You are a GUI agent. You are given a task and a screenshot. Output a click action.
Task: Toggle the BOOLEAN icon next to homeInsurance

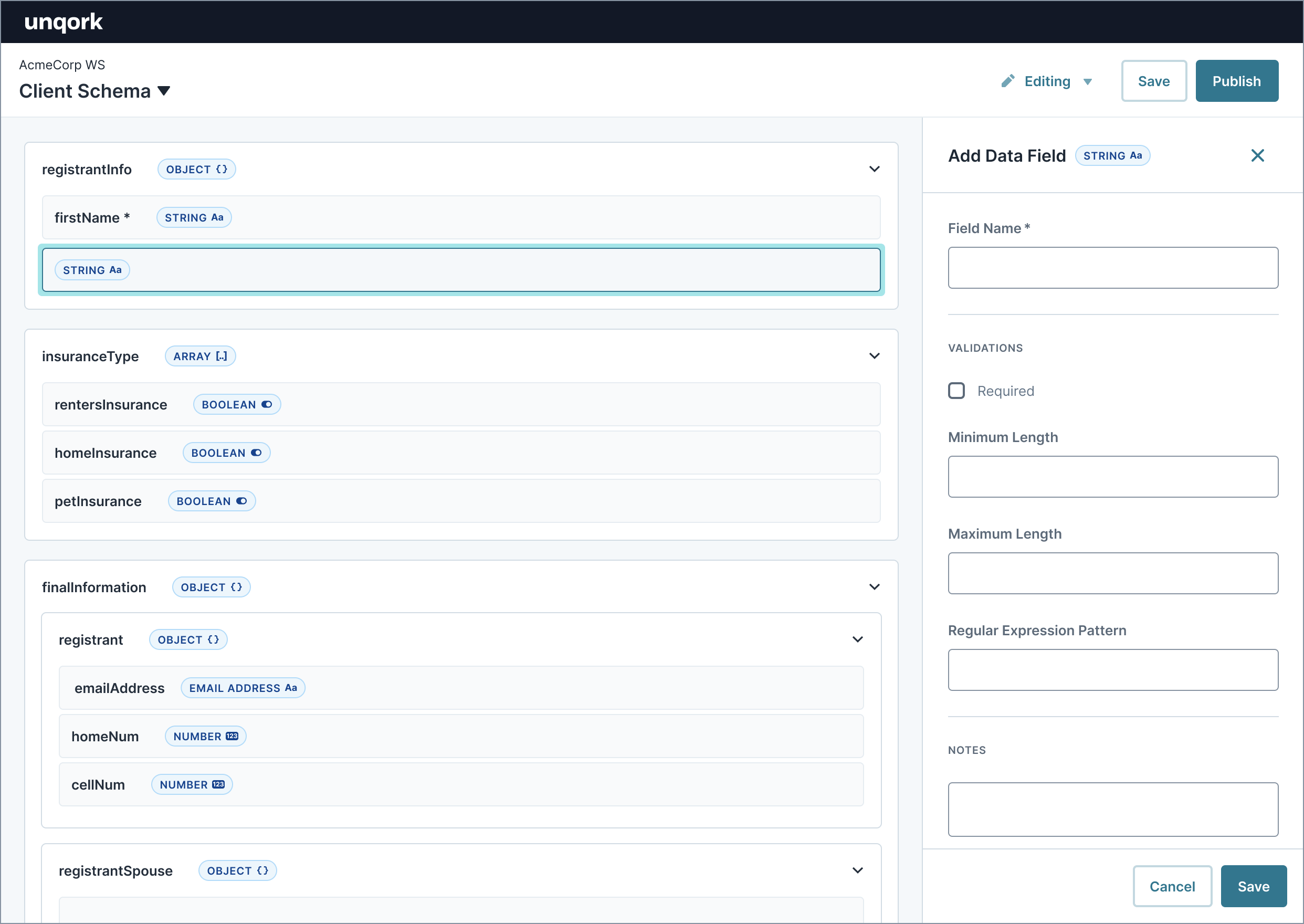coord(257,452)
